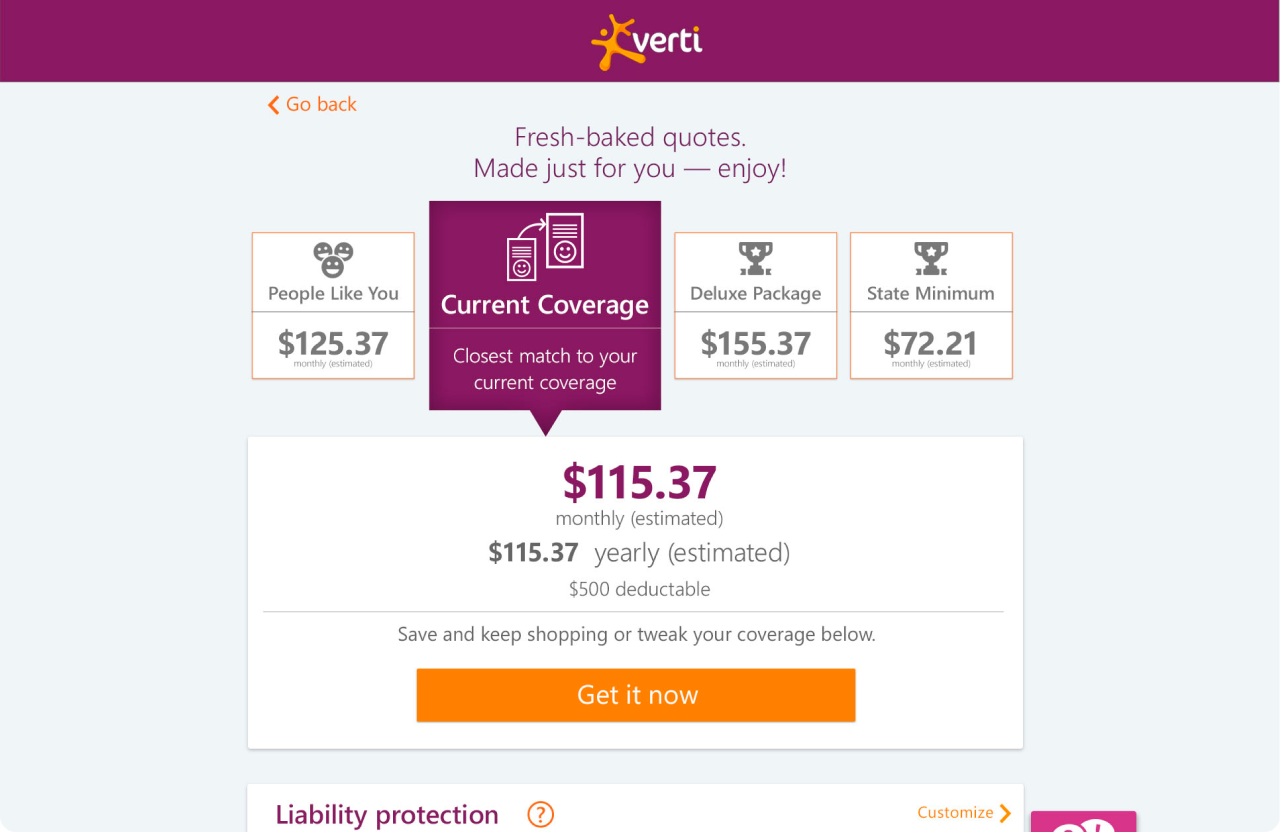Choose the State Minimum label
The width and height of the screenshot is (1280, 832).
click(931, 294)
